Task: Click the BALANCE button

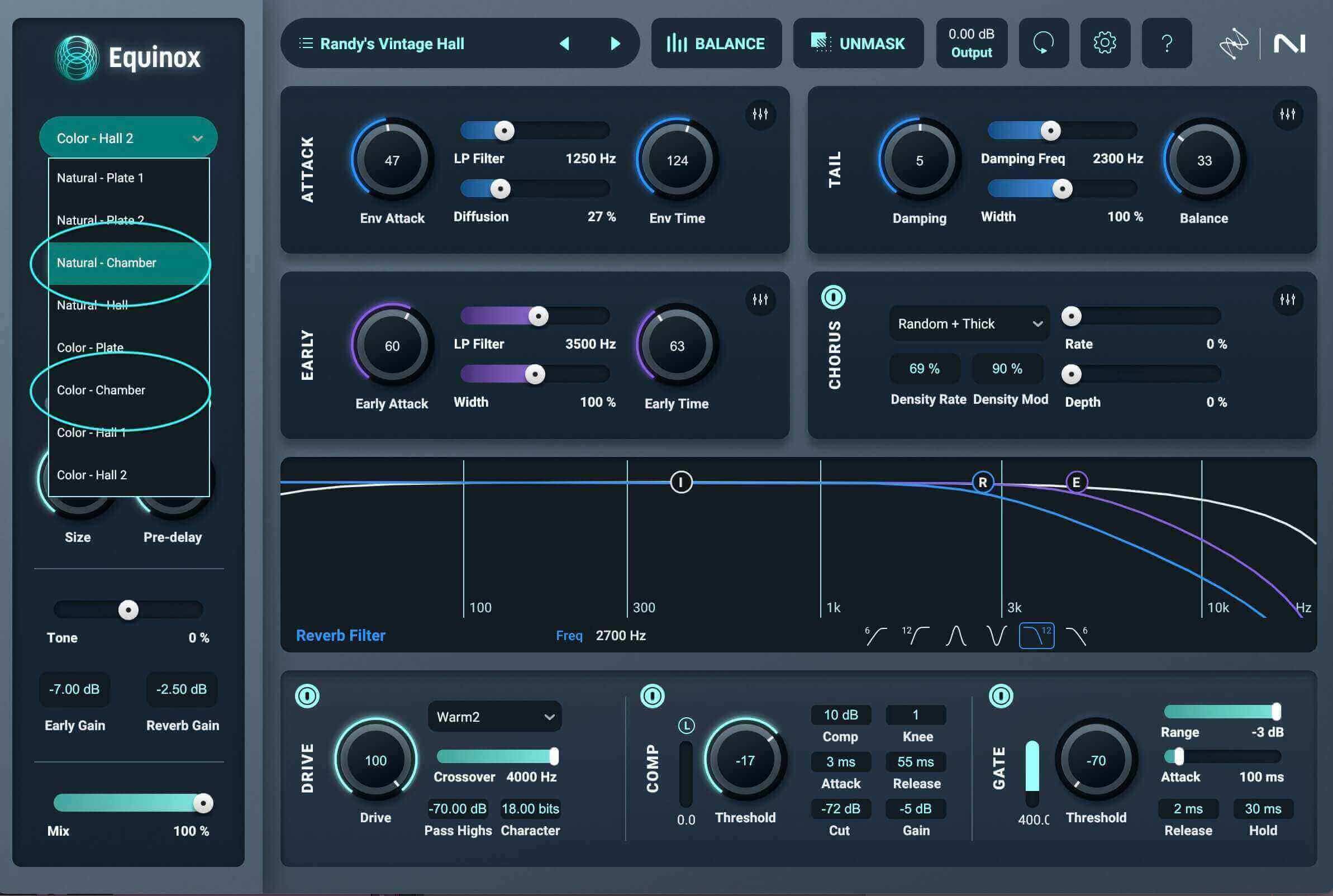Action: [x=716, y=43]
